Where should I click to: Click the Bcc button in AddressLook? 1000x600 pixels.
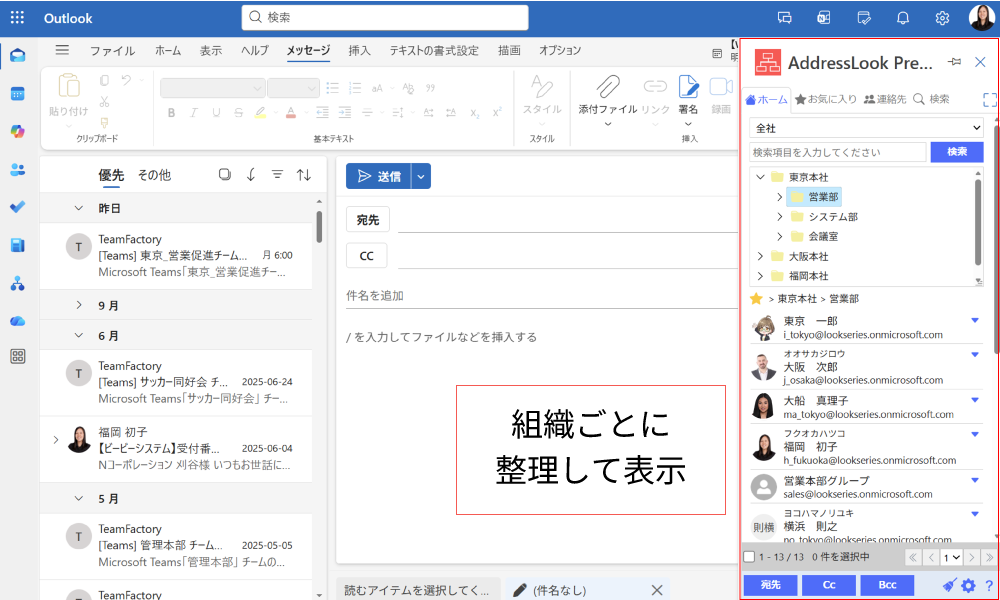[887, 585]
